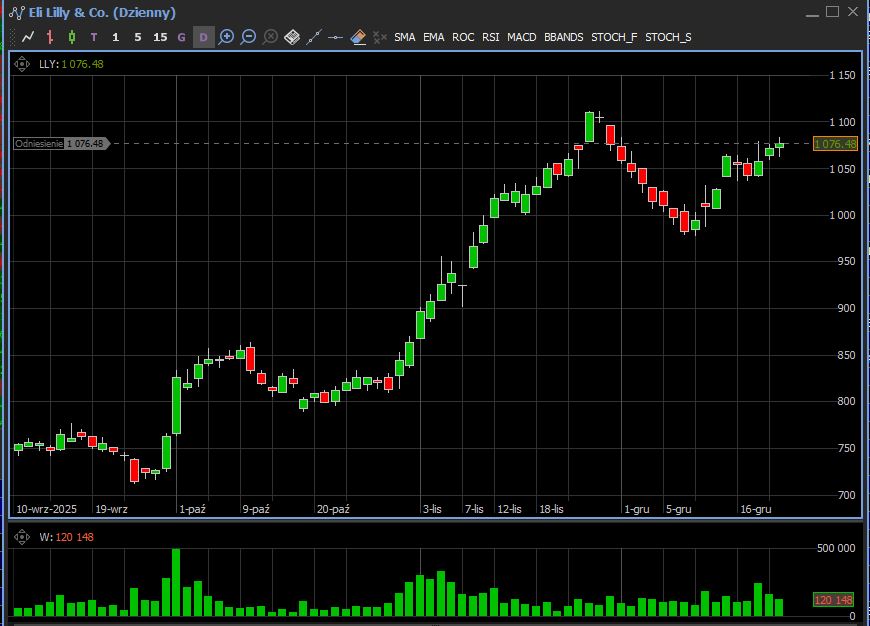870x626 pixels.
Task: Click the eraser tool icon
Action: click(357, 37)
